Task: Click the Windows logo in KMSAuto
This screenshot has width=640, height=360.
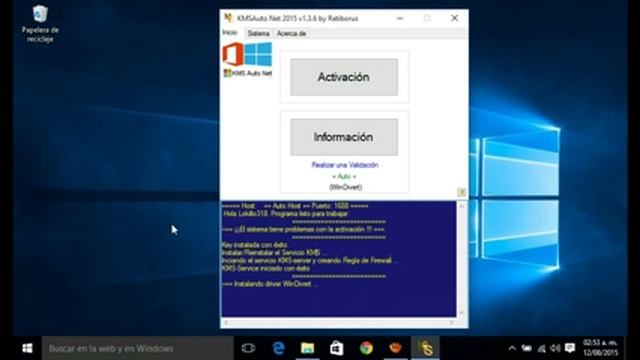Action: tap(258, 54)
